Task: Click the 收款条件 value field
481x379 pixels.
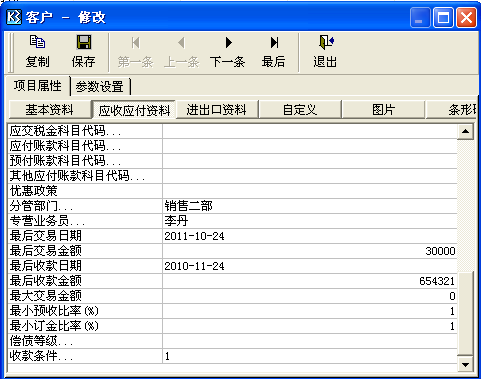Action: coord(310,356)
